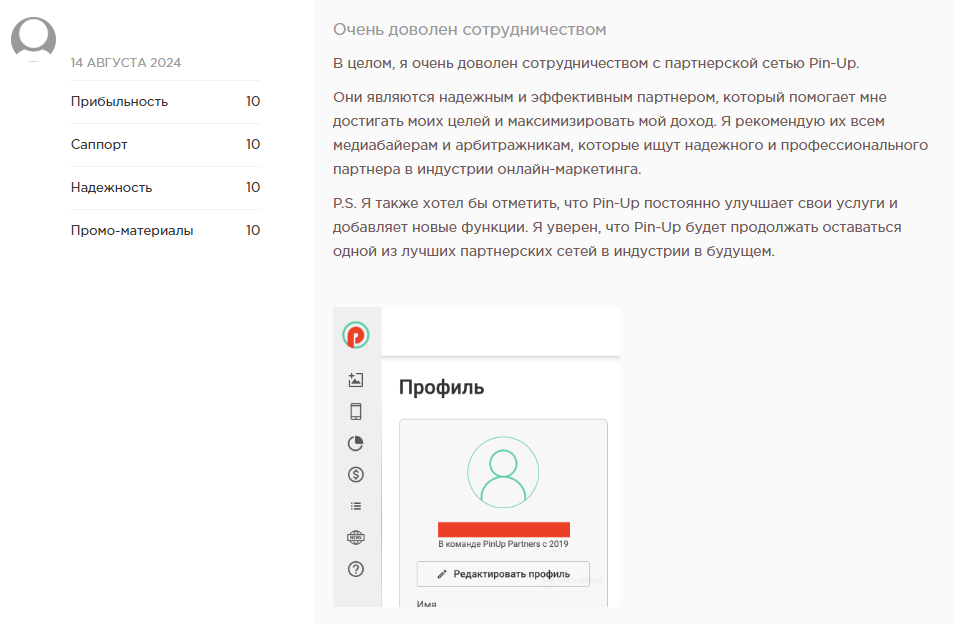The width and height of the screenshot is (953, 624).
Task: Click the text В команде PinUp Partners с 2019
Action: tap(503, 544)
